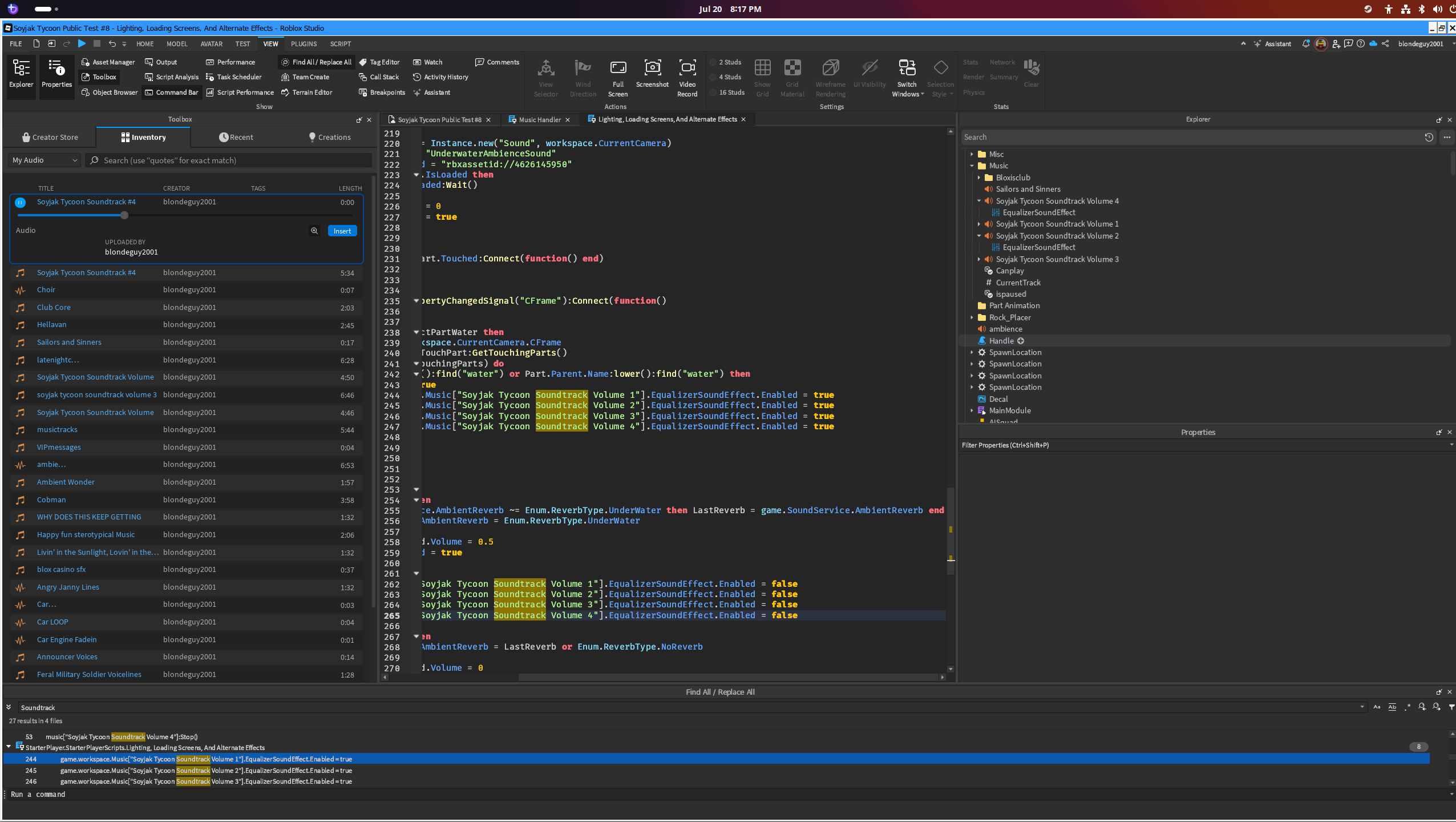Expand the MainModule item
This screenshot has height=822, width=1456.
[972, 410]
